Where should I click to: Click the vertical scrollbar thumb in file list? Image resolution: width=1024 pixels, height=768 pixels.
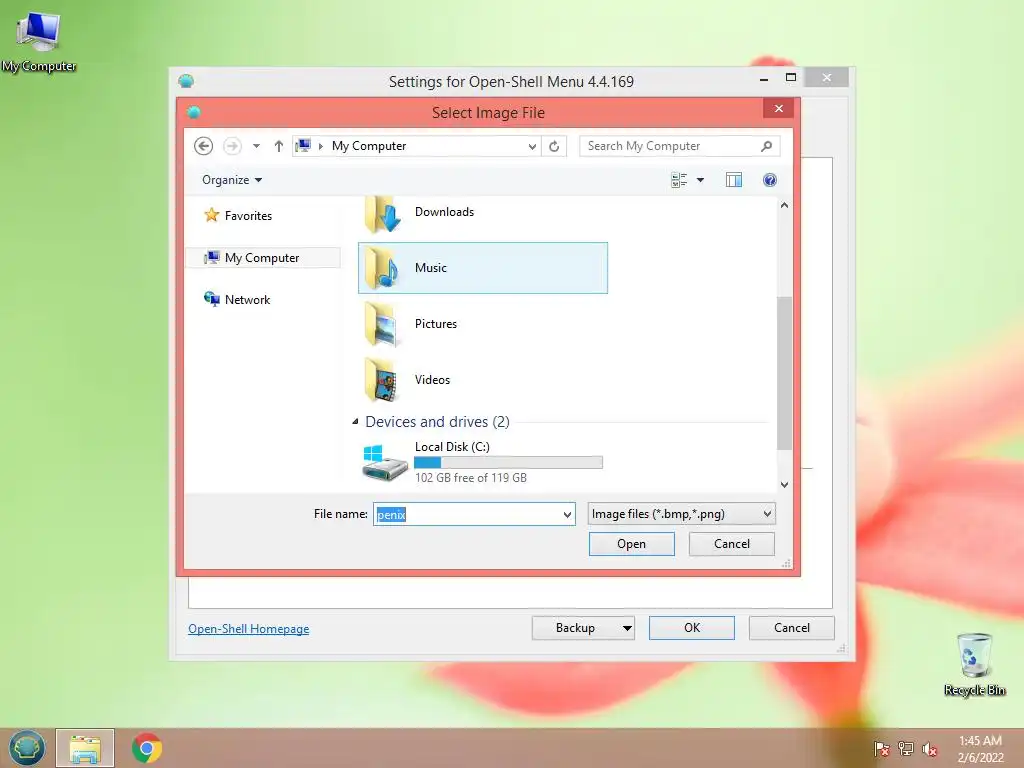click(x=784, y=373)
